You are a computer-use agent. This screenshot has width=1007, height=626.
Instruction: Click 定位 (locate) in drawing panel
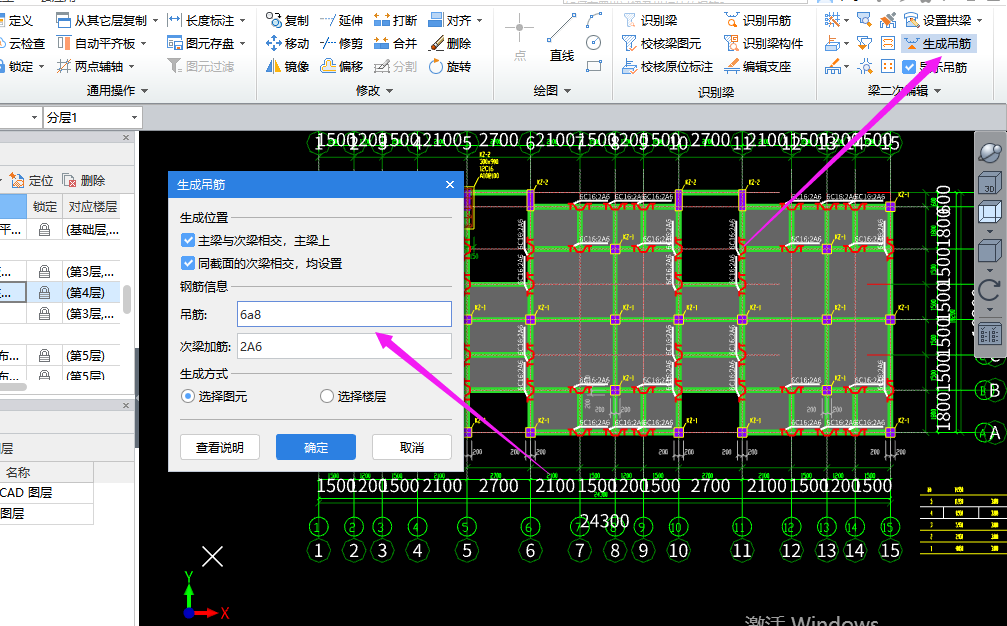pos(31,180)
